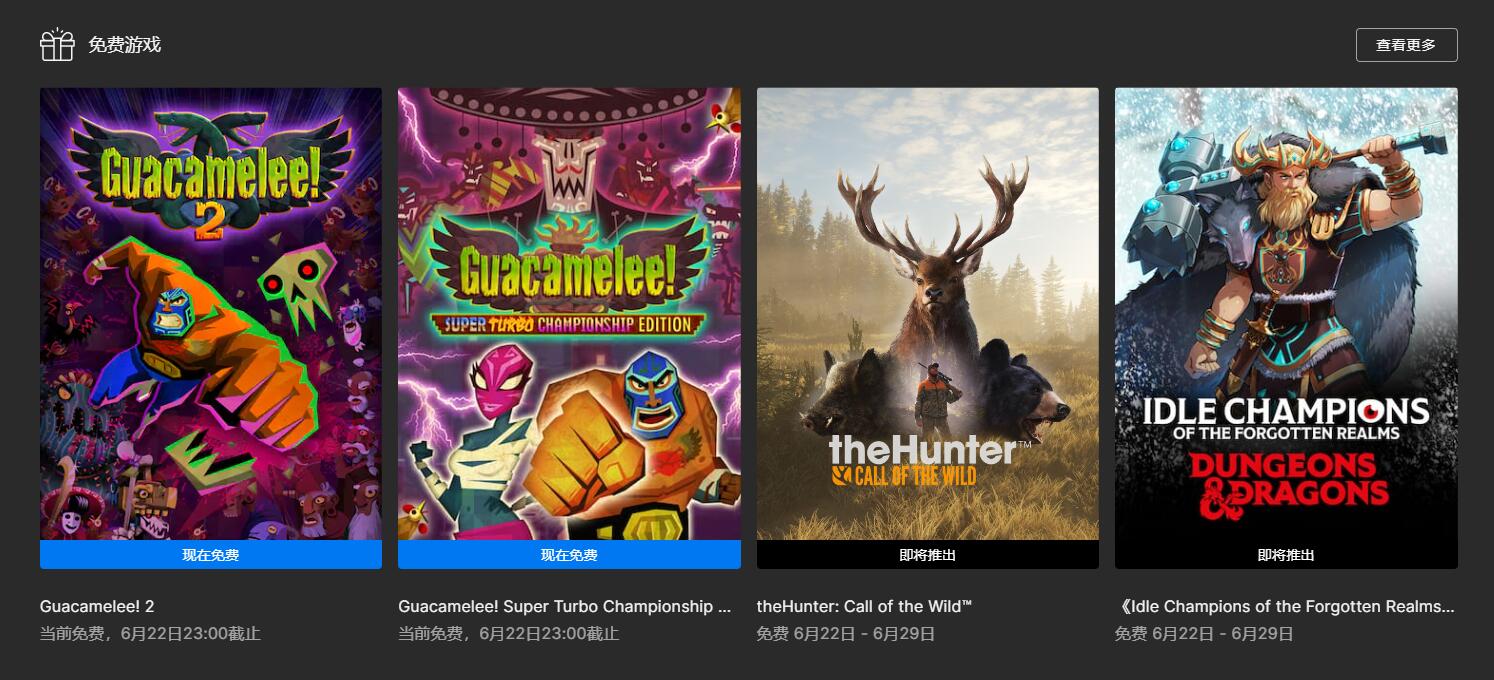Click 即将推出 banner under theHunter
This screenshot has height=680, width=1494.
[928, 555]
